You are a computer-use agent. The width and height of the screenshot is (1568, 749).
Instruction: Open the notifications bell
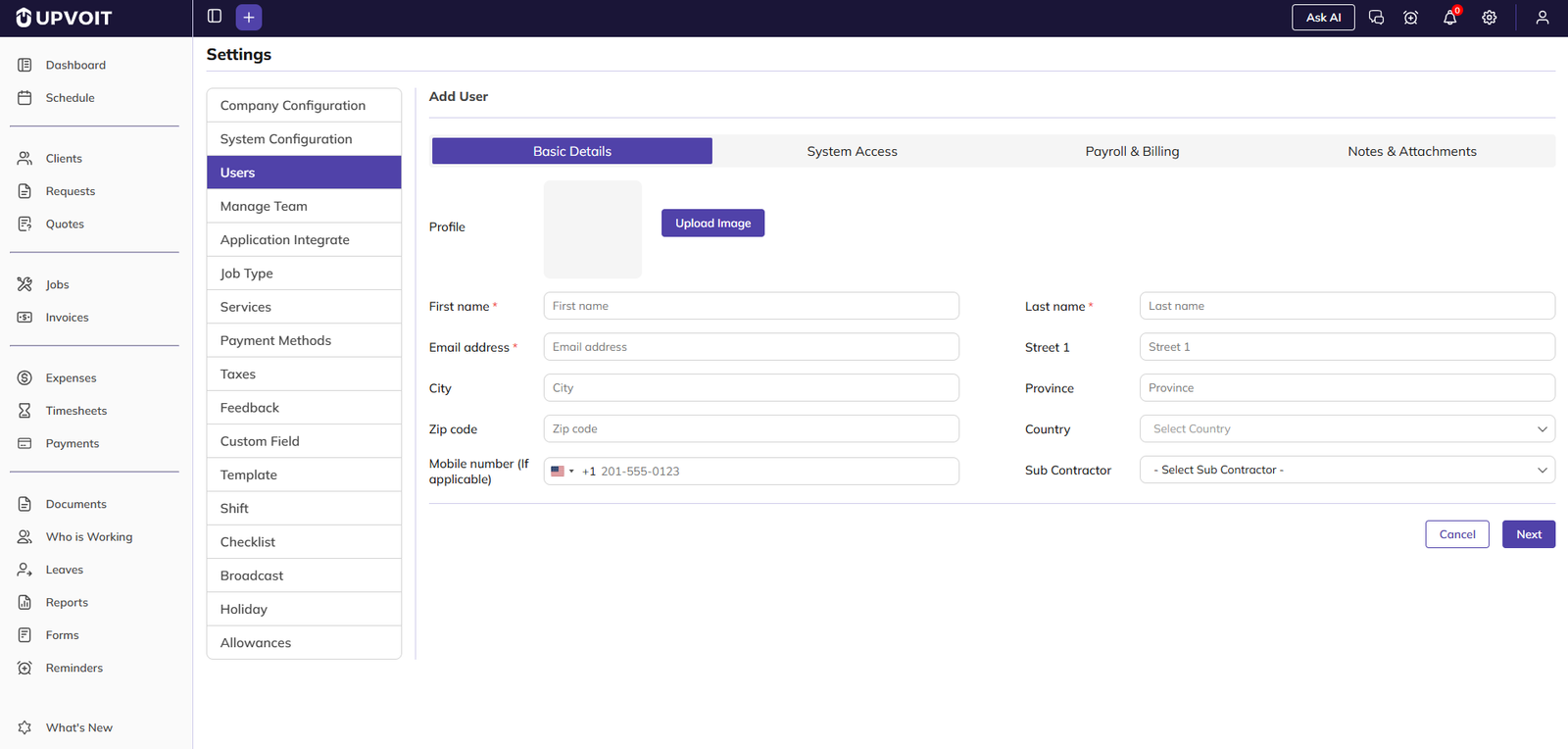1449,18
